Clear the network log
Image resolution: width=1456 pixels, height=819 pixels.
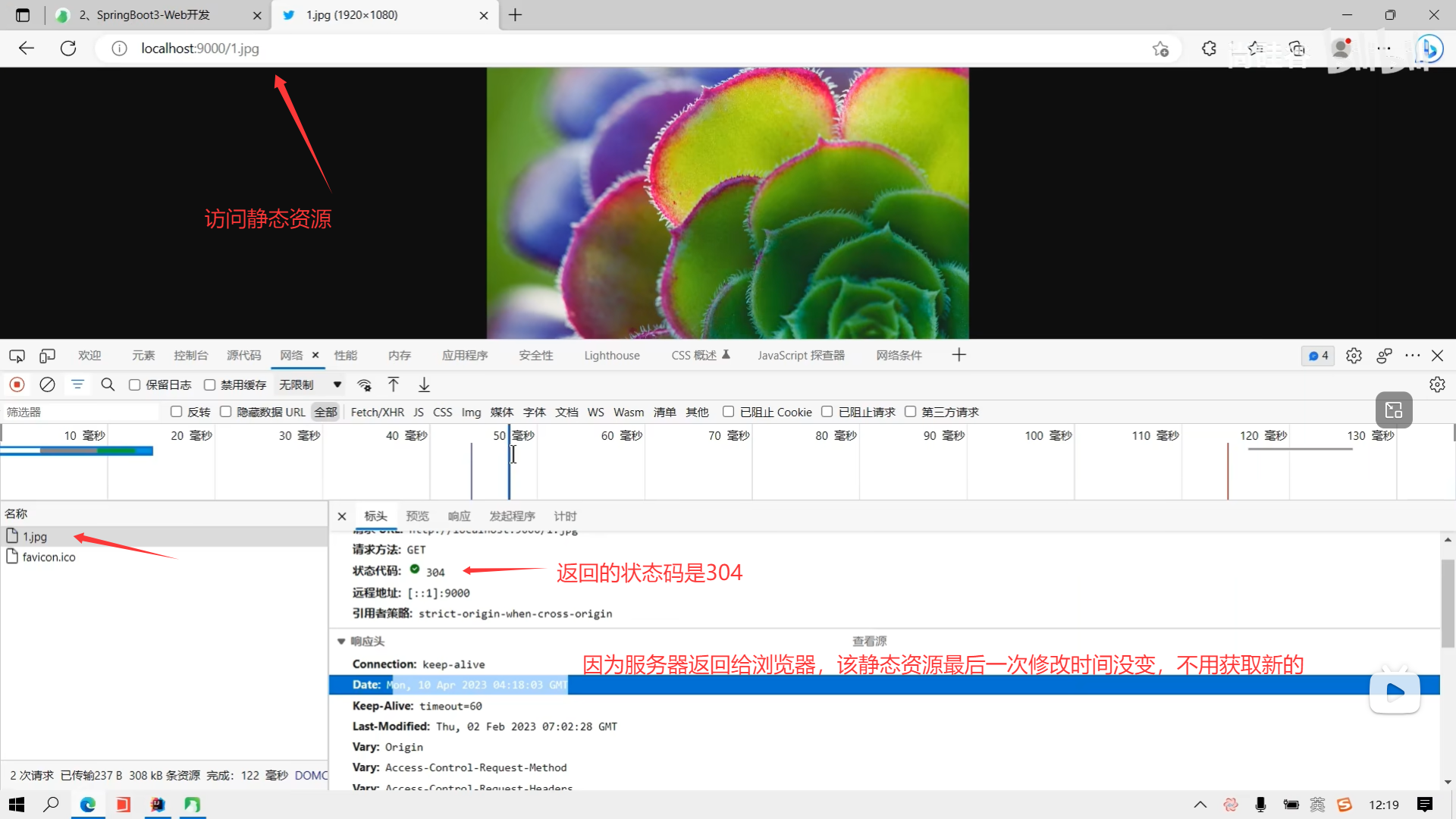(47, 384)
